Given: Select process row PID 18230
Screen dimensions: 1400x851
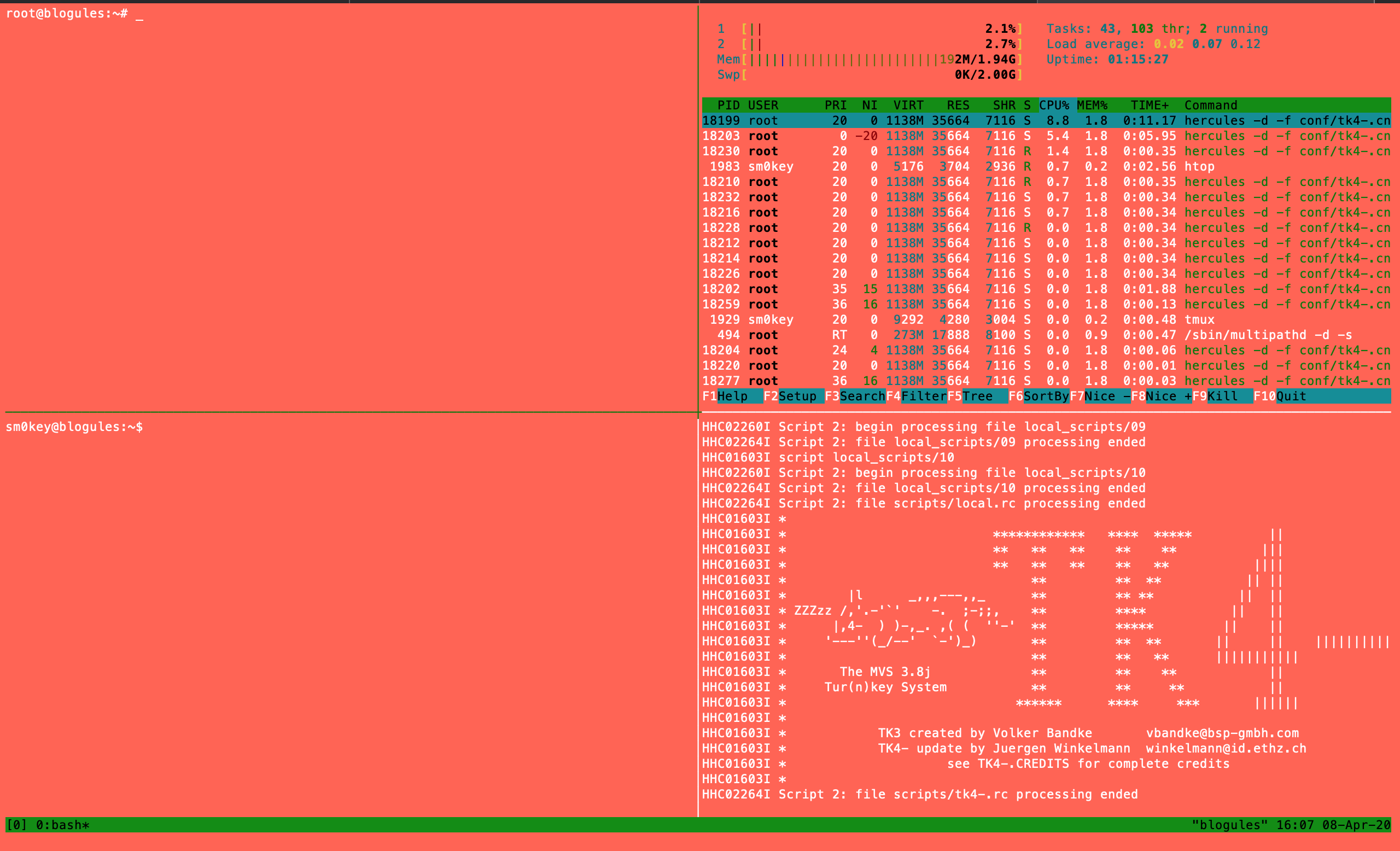Looking at the screenshot, I should coord(1047,151).
